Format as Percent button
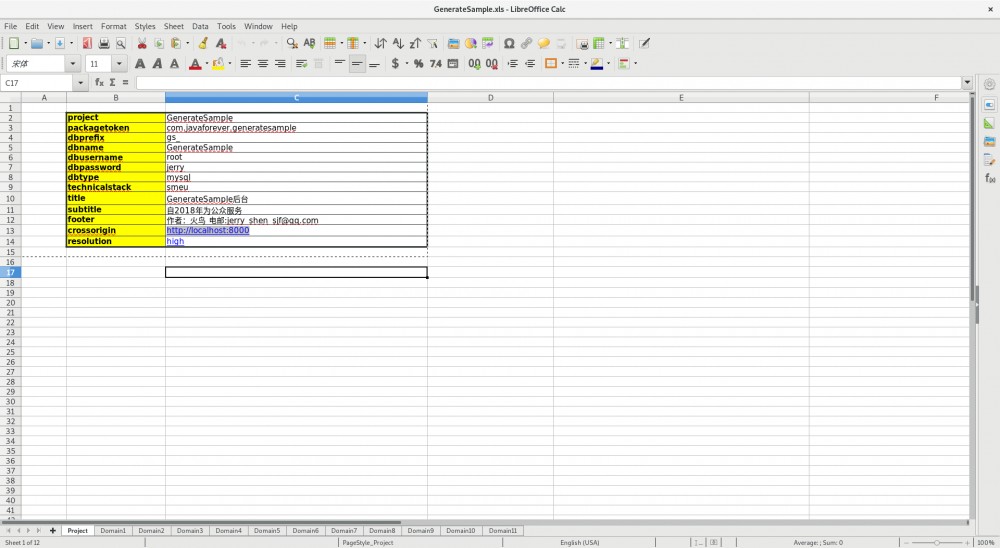 [x=418, y=63]
